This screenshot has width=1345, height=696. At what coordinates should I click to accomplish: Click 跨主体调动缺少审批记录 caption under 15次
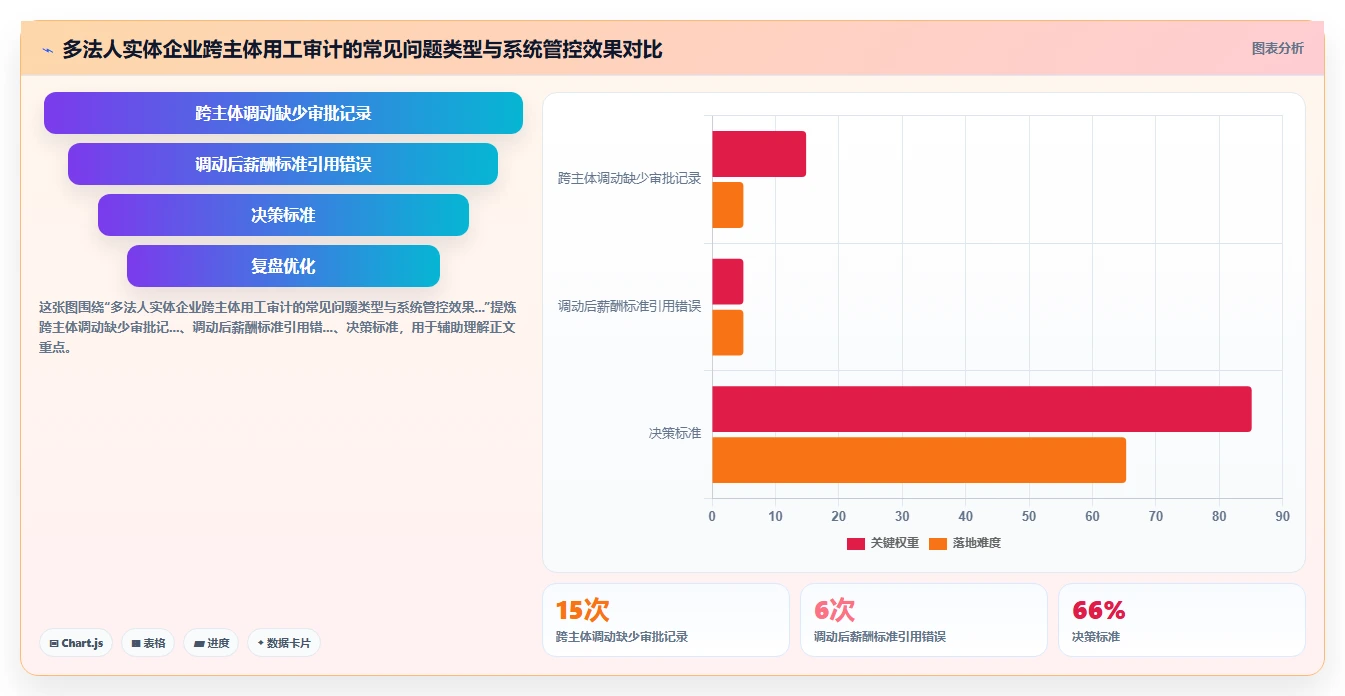tap(622, 637)
